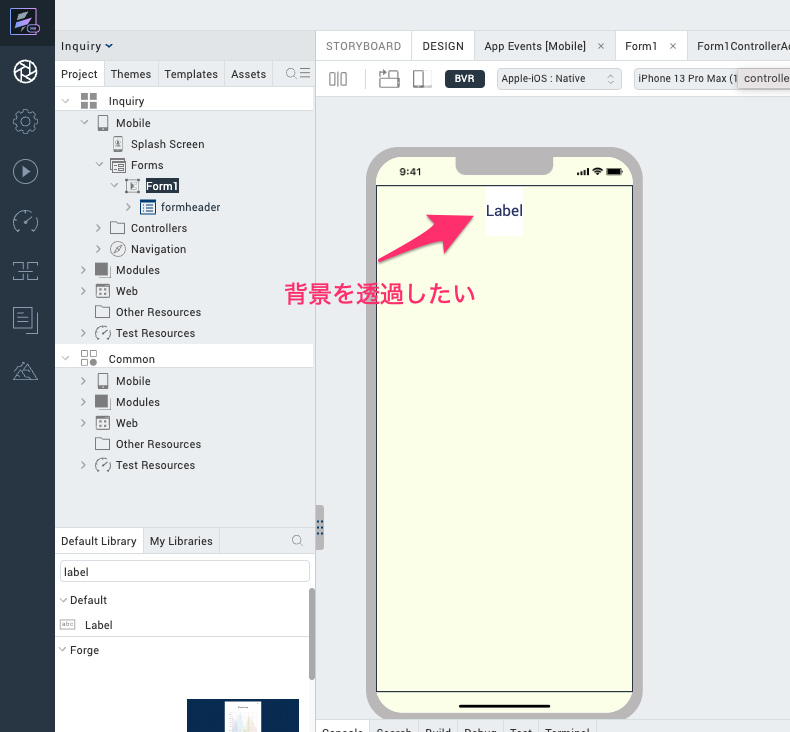Close the App Events [Mobile] tab

click(x=601, y=46)
